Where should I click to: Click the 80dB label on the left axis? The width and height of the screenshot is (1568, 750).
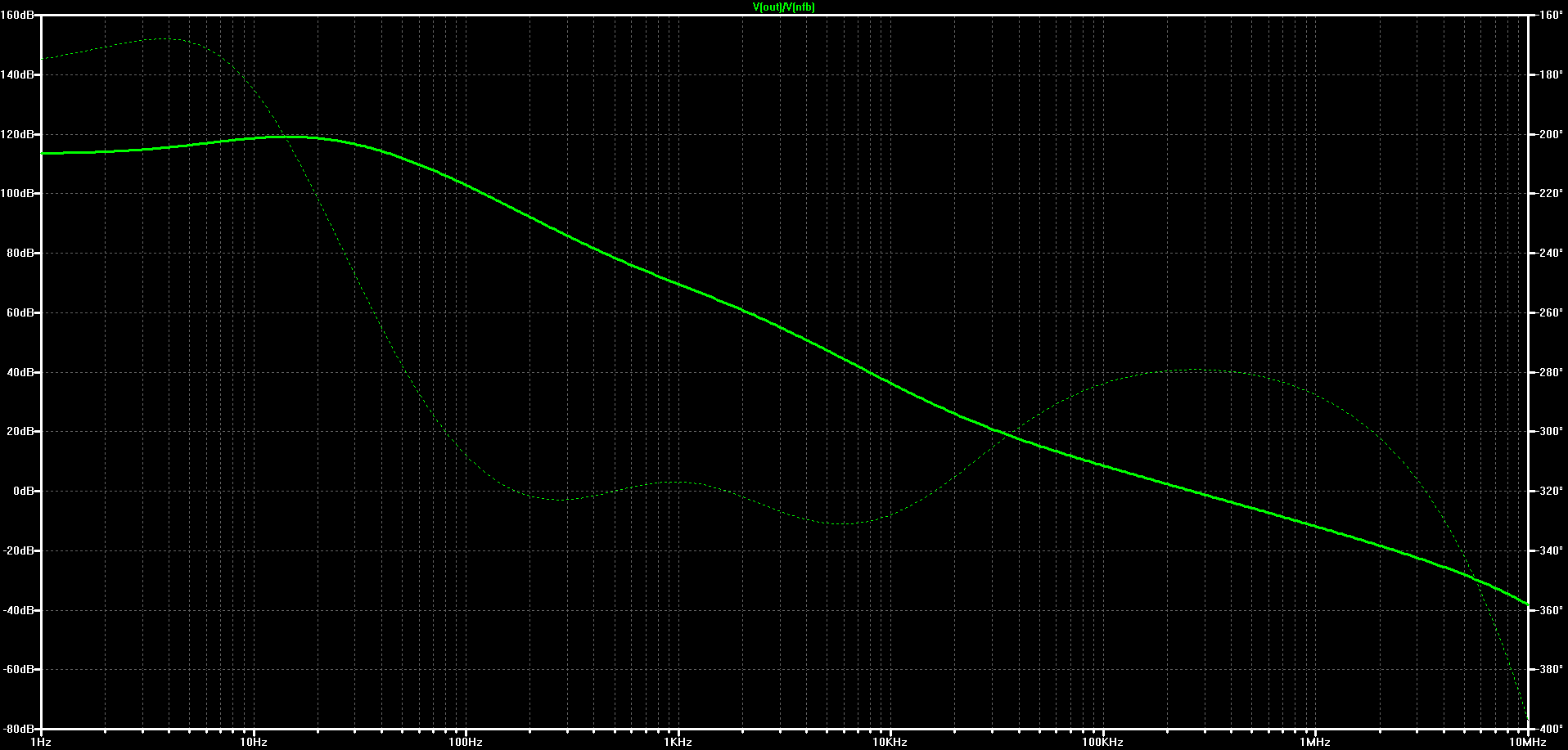(20, 253)
